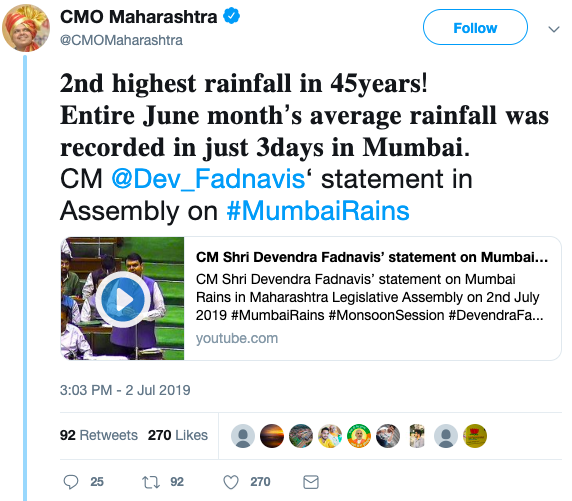Click the reply speech bubble icon
This screenshot has height=501, width=572.
71,482
